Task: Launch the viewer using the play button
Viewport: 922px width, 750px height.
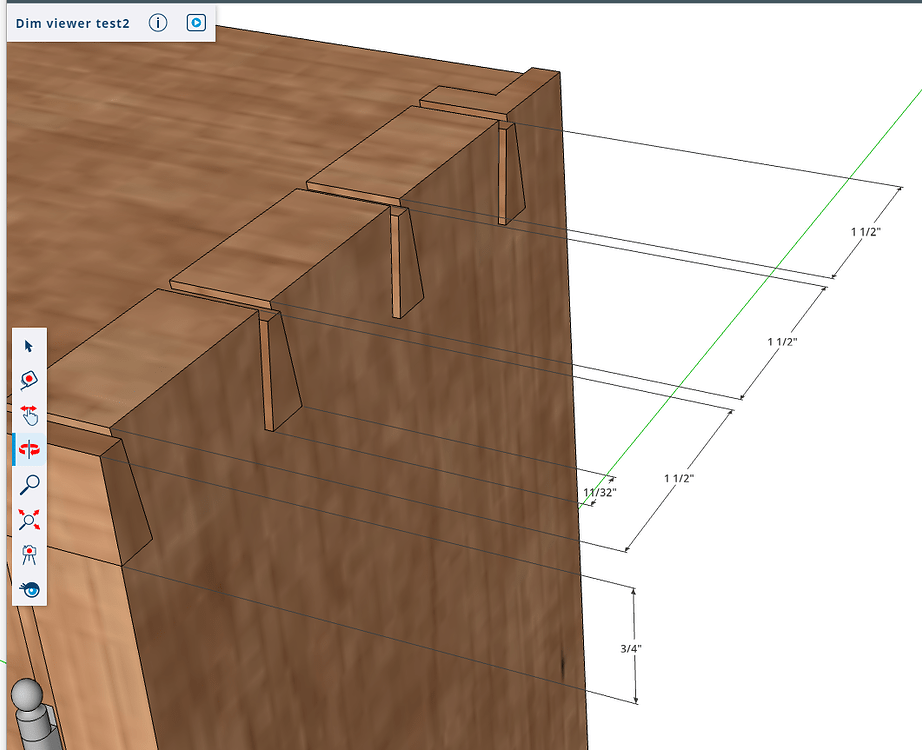Action: click(x=194, y=23)
